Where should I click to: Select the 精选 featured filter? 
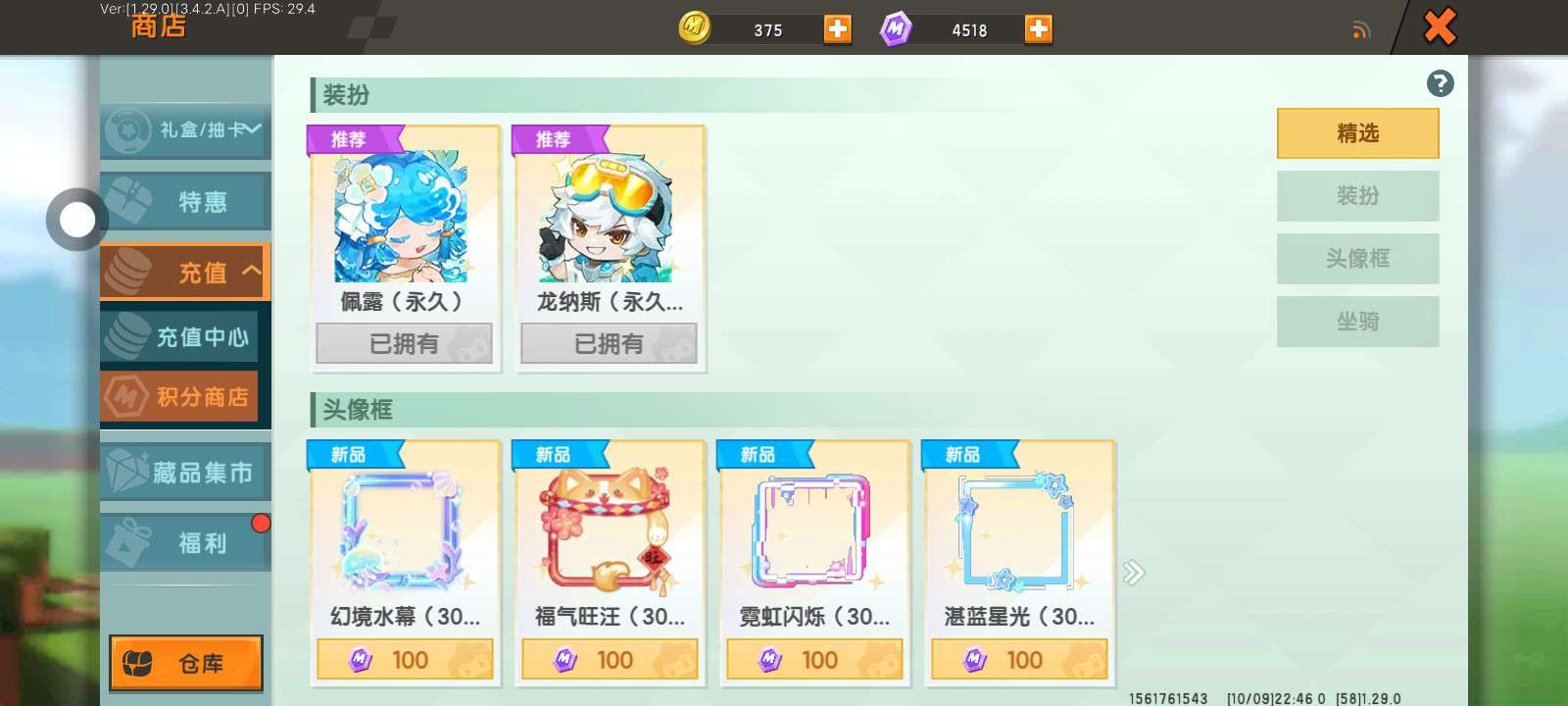pos(1357,133)
